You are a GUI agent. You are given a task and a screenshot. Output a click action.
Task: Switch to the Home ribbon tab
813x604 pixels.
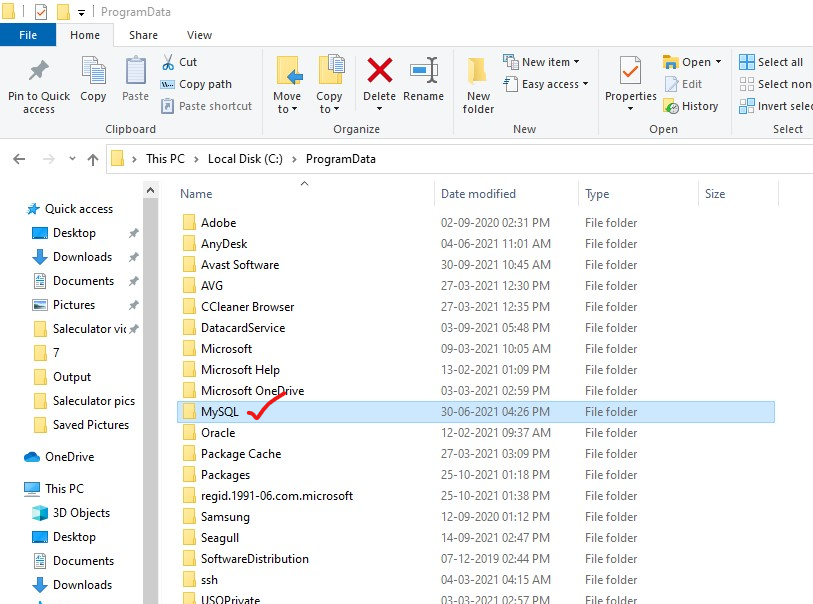(85, 35)
